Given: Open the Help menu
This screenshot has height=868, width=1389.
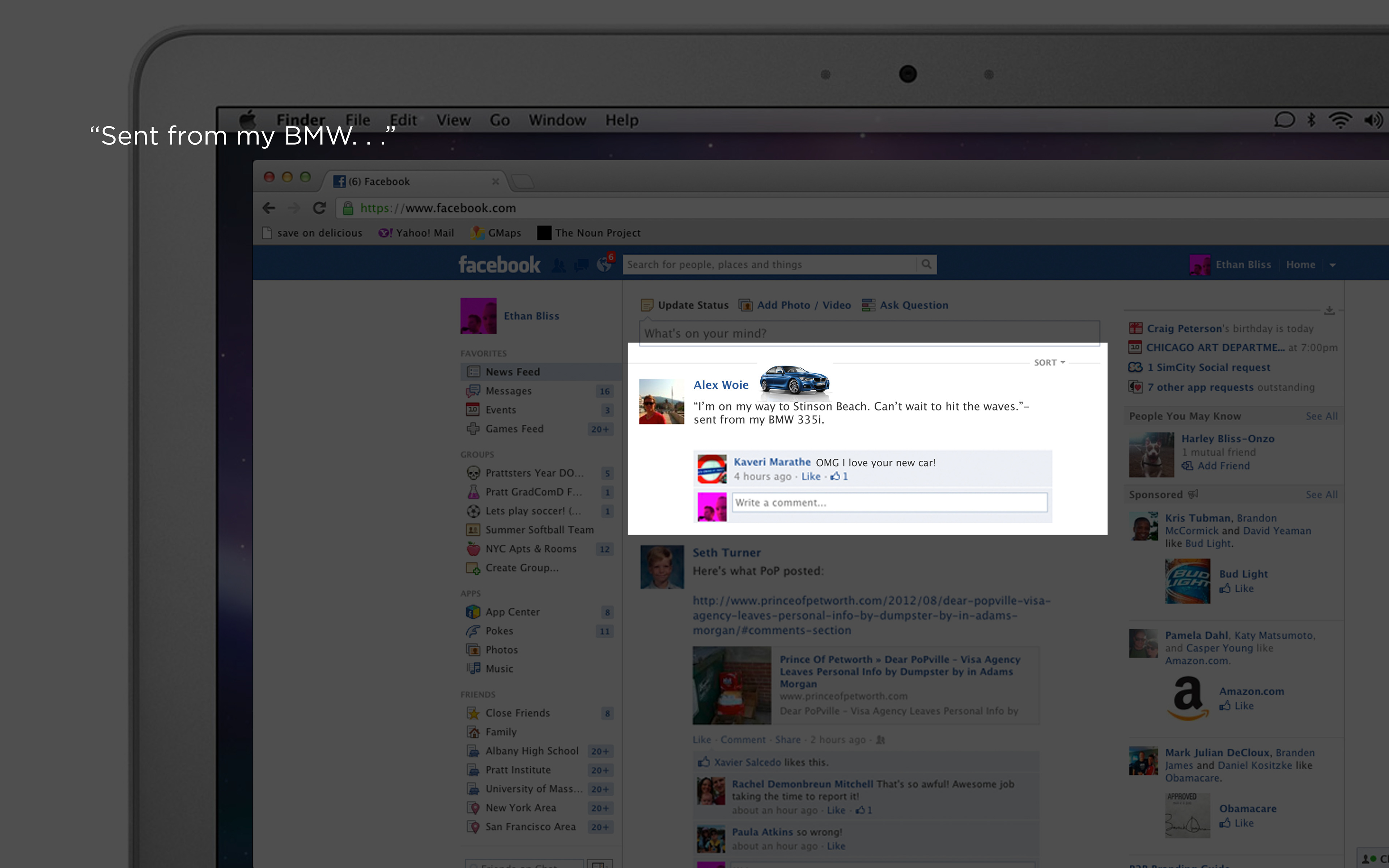Looking at the screenshot, I should pyautogui.click(x=622, y=120).
